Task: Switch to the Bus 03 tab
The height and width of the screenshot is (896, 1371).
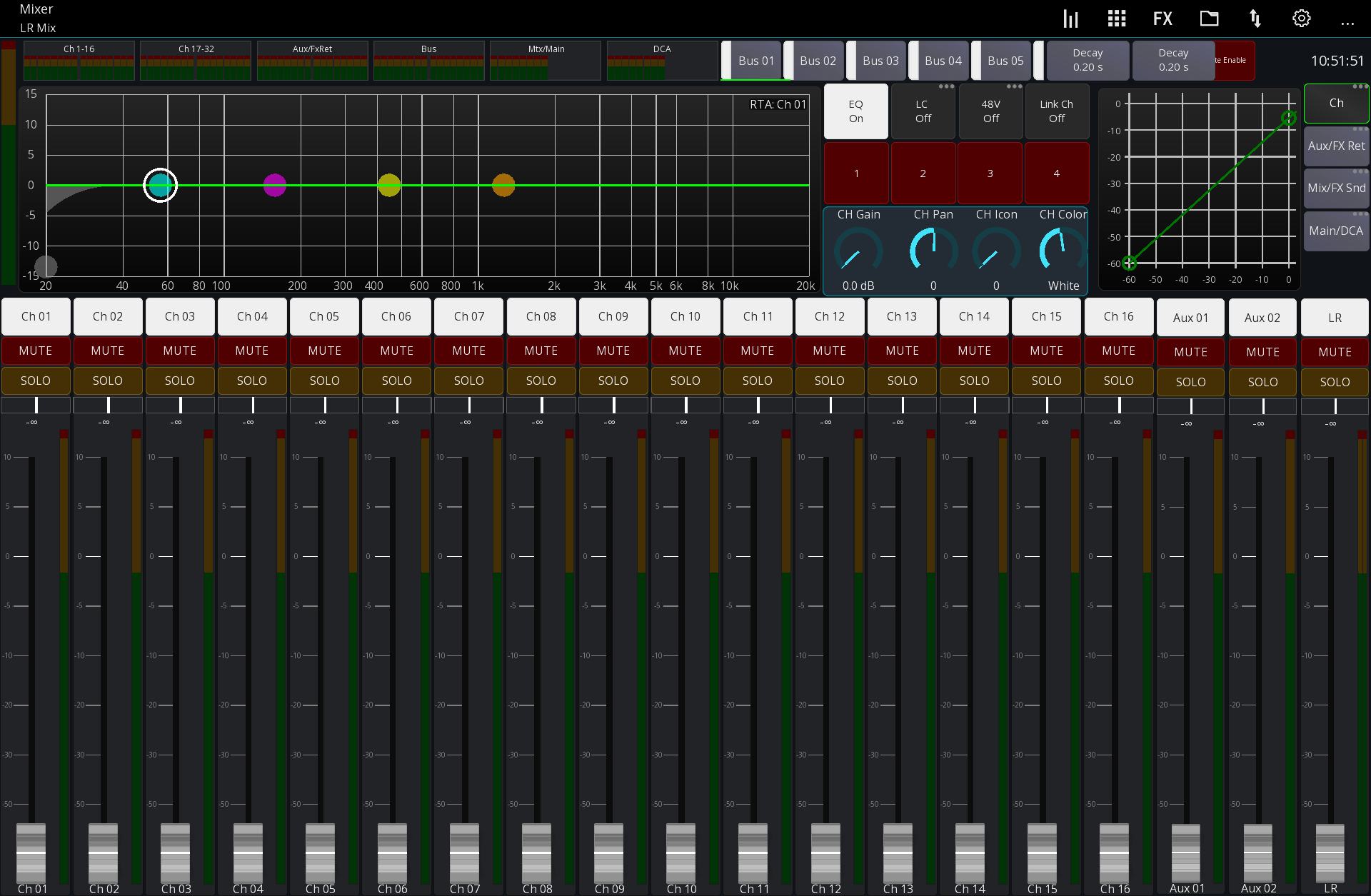Action: click(880, 61)
